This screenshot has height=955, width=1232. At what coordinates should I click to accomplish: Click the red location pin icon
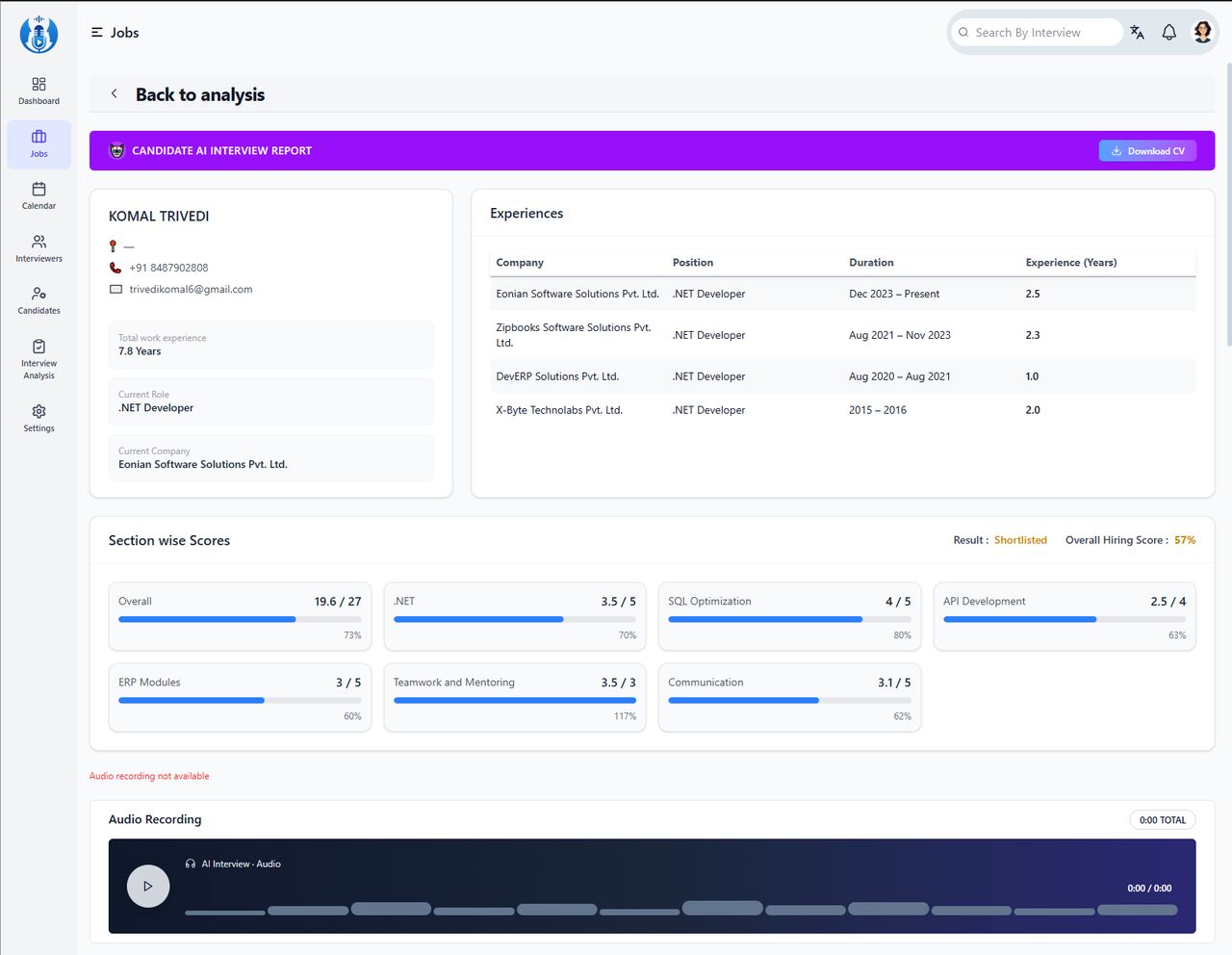pyautogui.click(x=113, y=246)
